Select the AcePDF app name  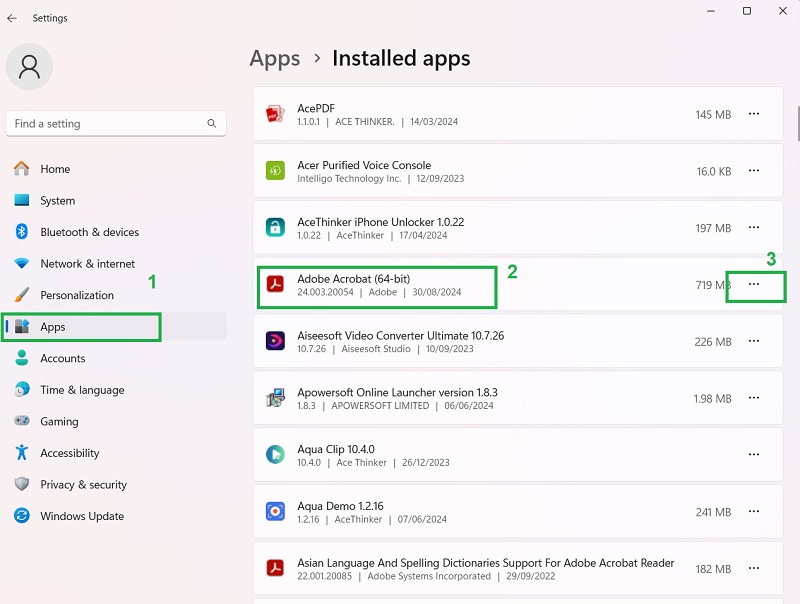coord(316,109)
